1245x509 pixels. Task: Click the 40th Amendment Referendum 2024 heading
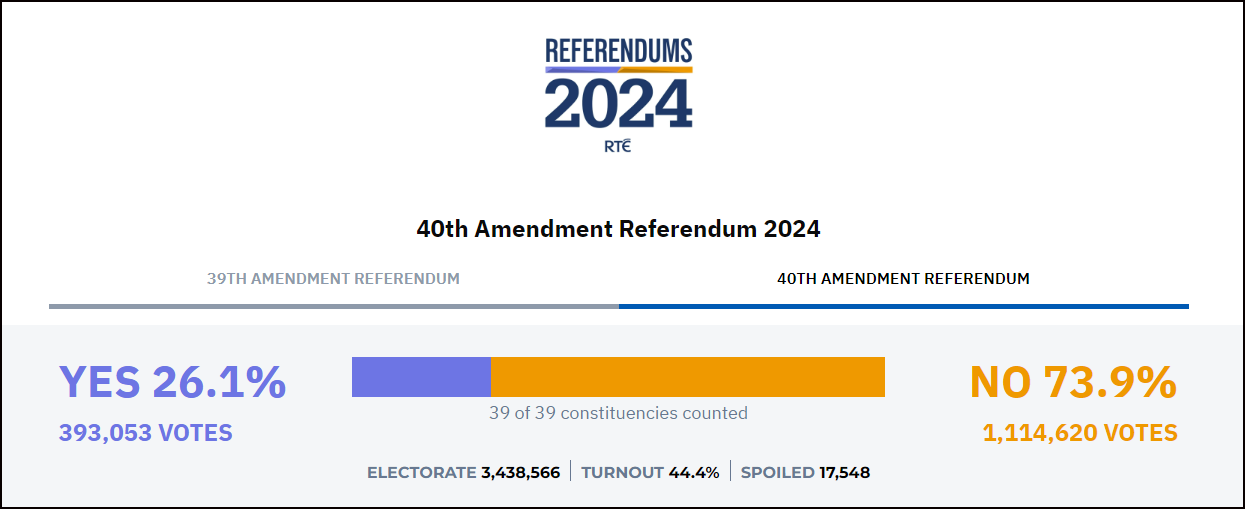618,229
